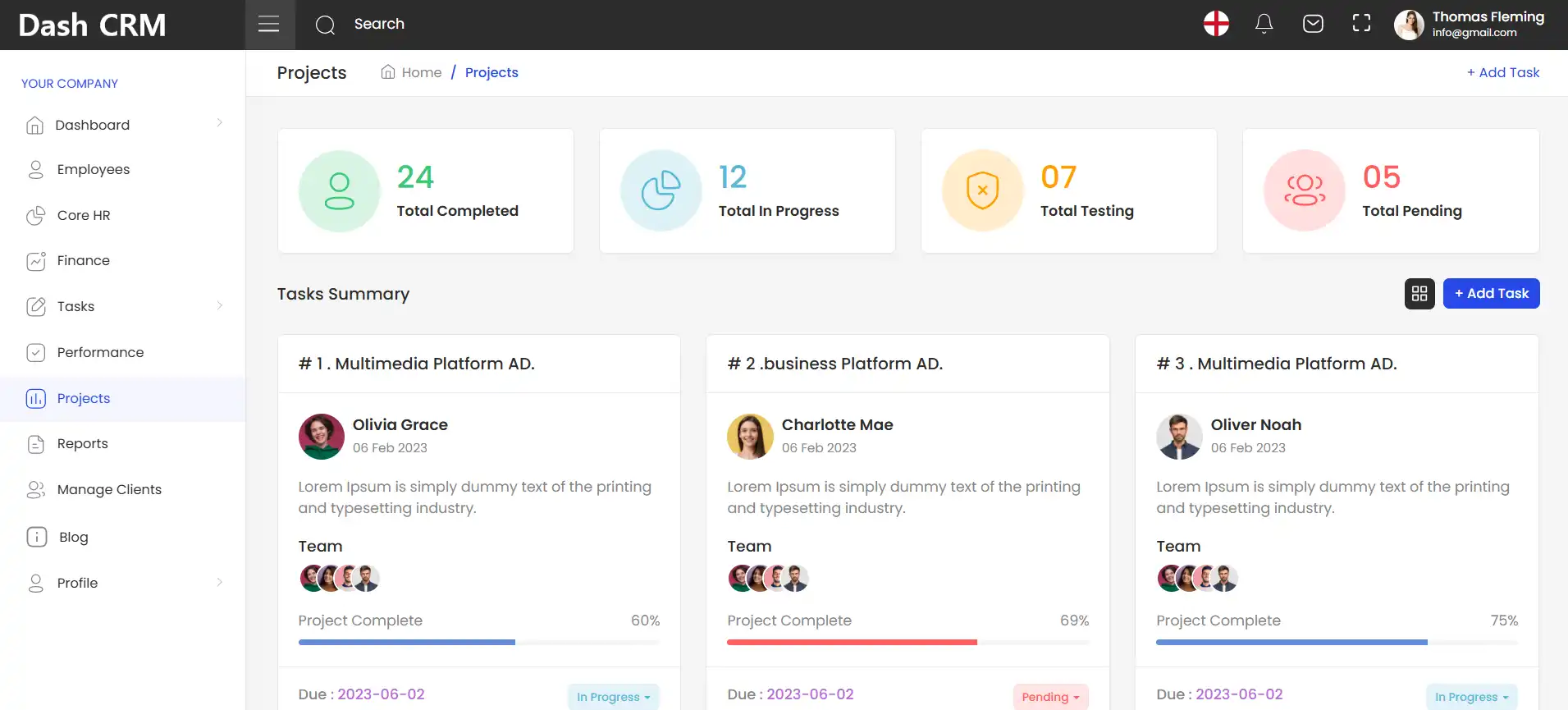Click the + Add Task link in header
Image resolution: width=1568 pixels, height=710 pixels.
[x=1502, y=72]
